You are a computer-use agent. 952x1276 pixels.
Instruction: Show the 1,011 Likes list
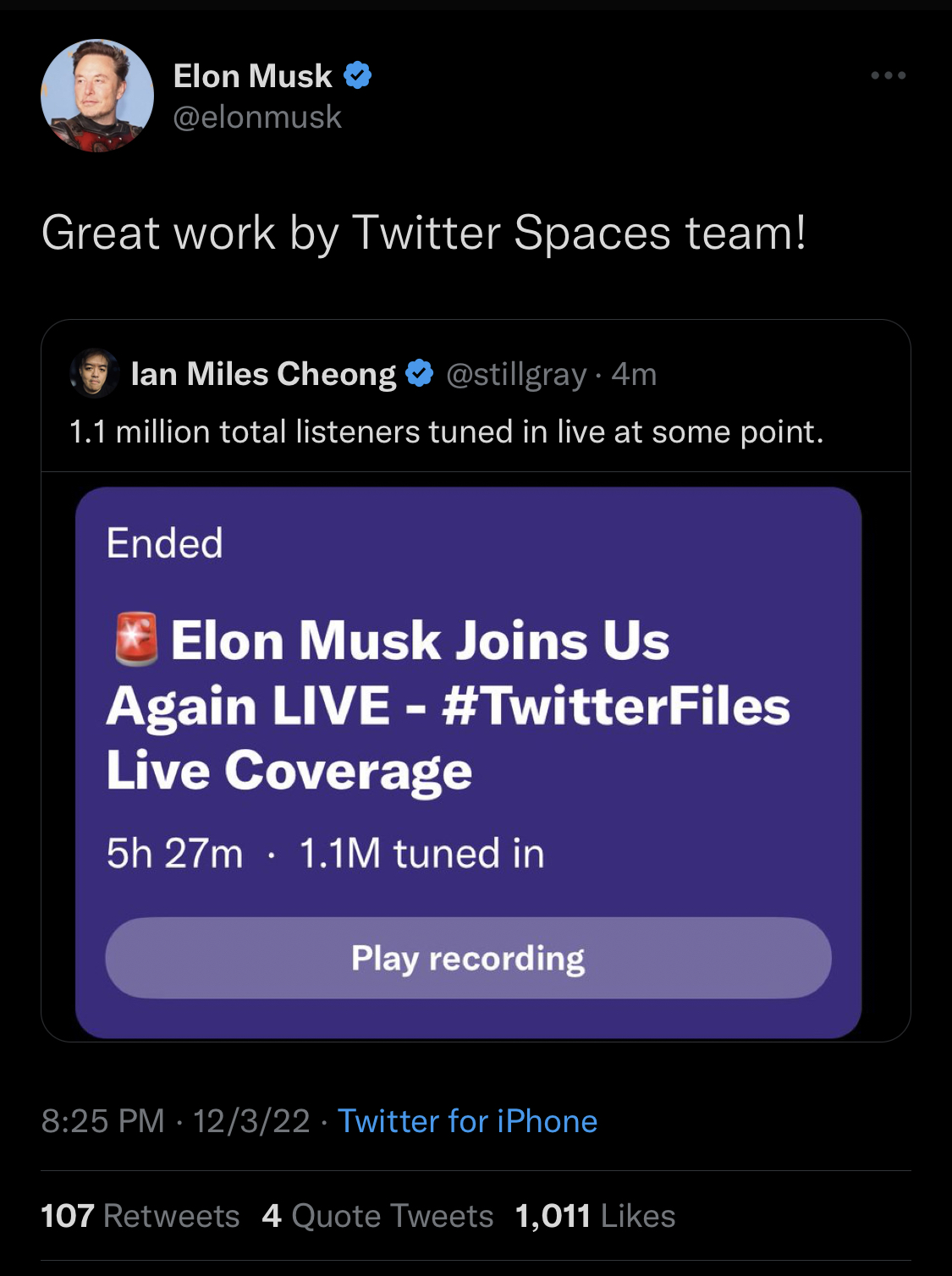point(595,1216)
